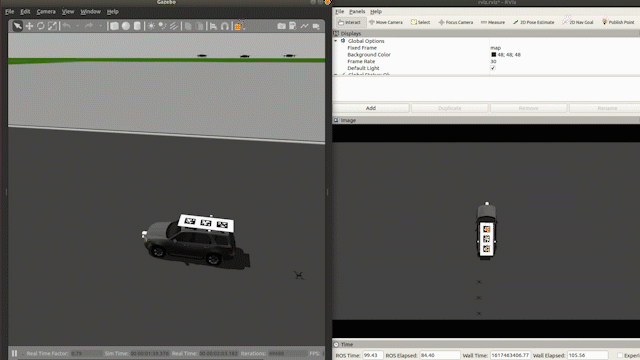
Task: Click the Add display button
Action: pyautogui.click(x=371, y=108)
